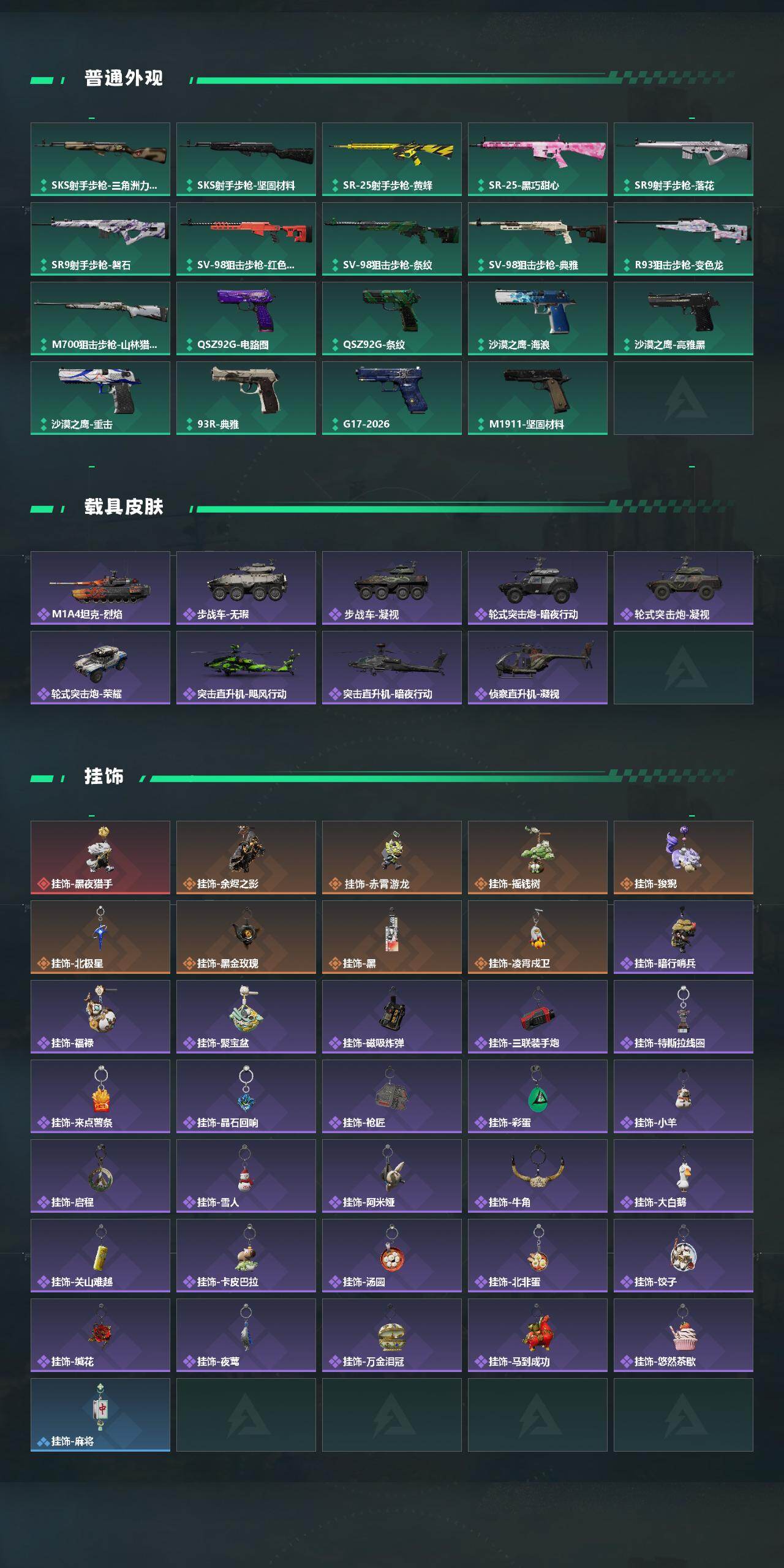This screenshot has height=1568, width=784.
Task: Choose the 挂饰-大白鹅 goose charm
Action: point(684,1176)
